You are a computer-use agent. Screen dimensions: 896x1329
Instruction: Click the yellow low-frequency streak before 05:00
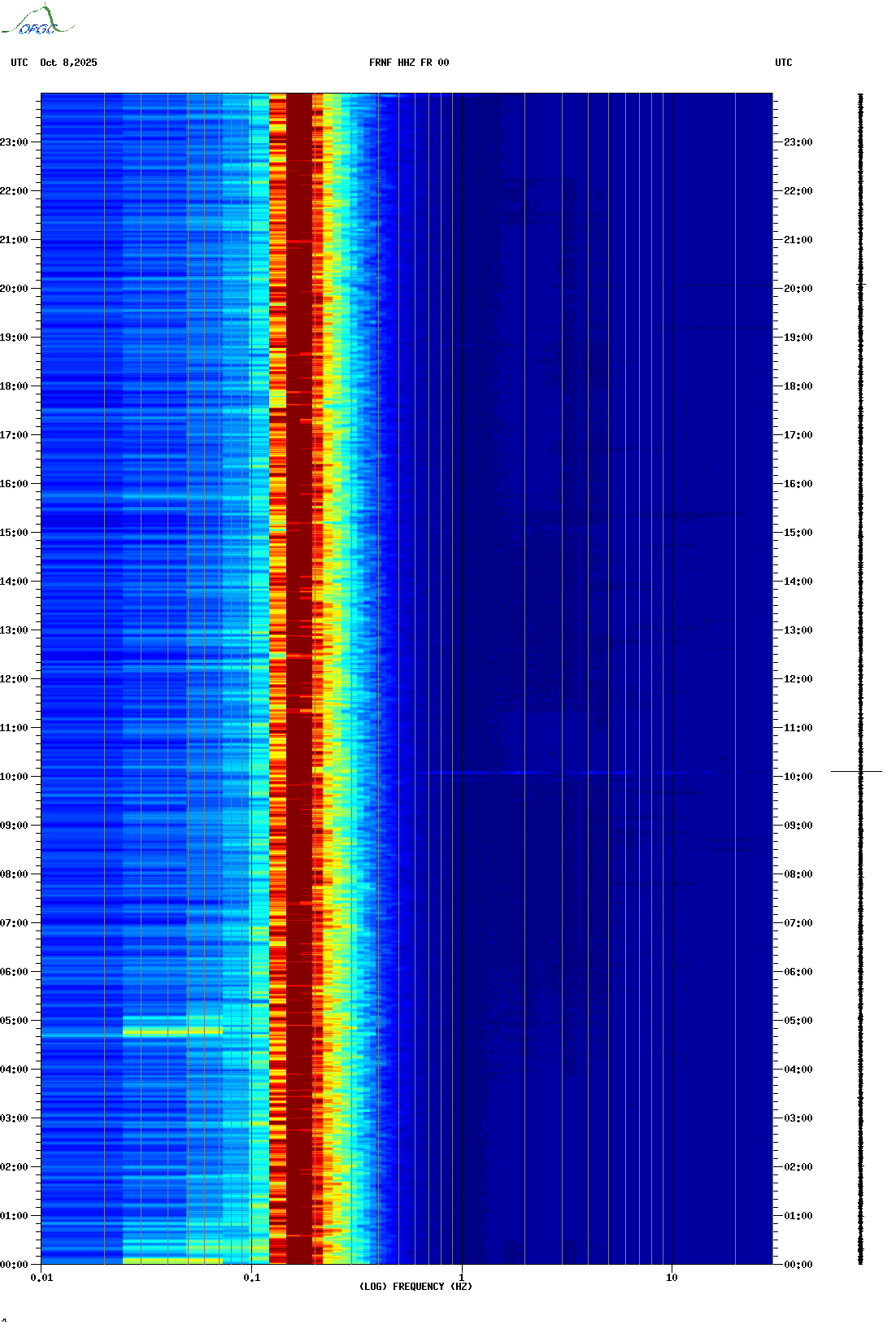(x=172, y=1031)
